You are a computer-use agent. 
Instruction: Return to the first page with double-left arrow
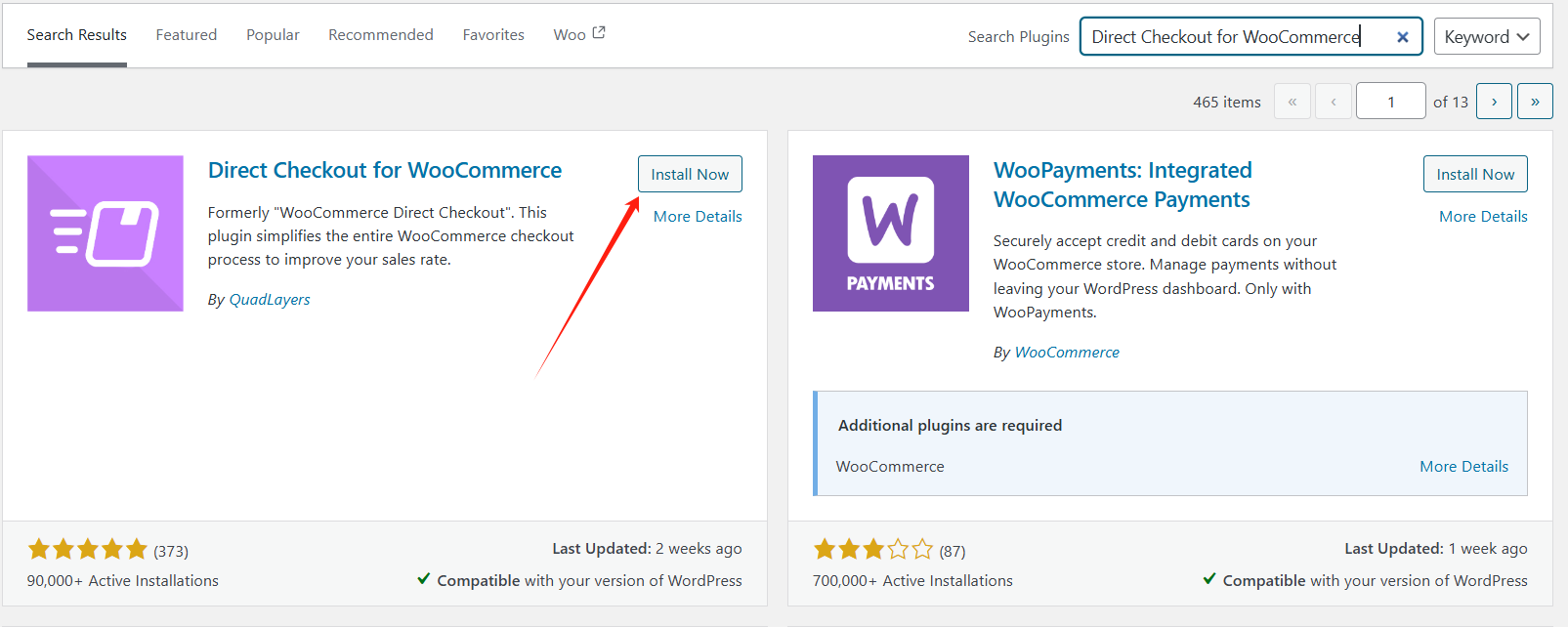(1292, 101)
